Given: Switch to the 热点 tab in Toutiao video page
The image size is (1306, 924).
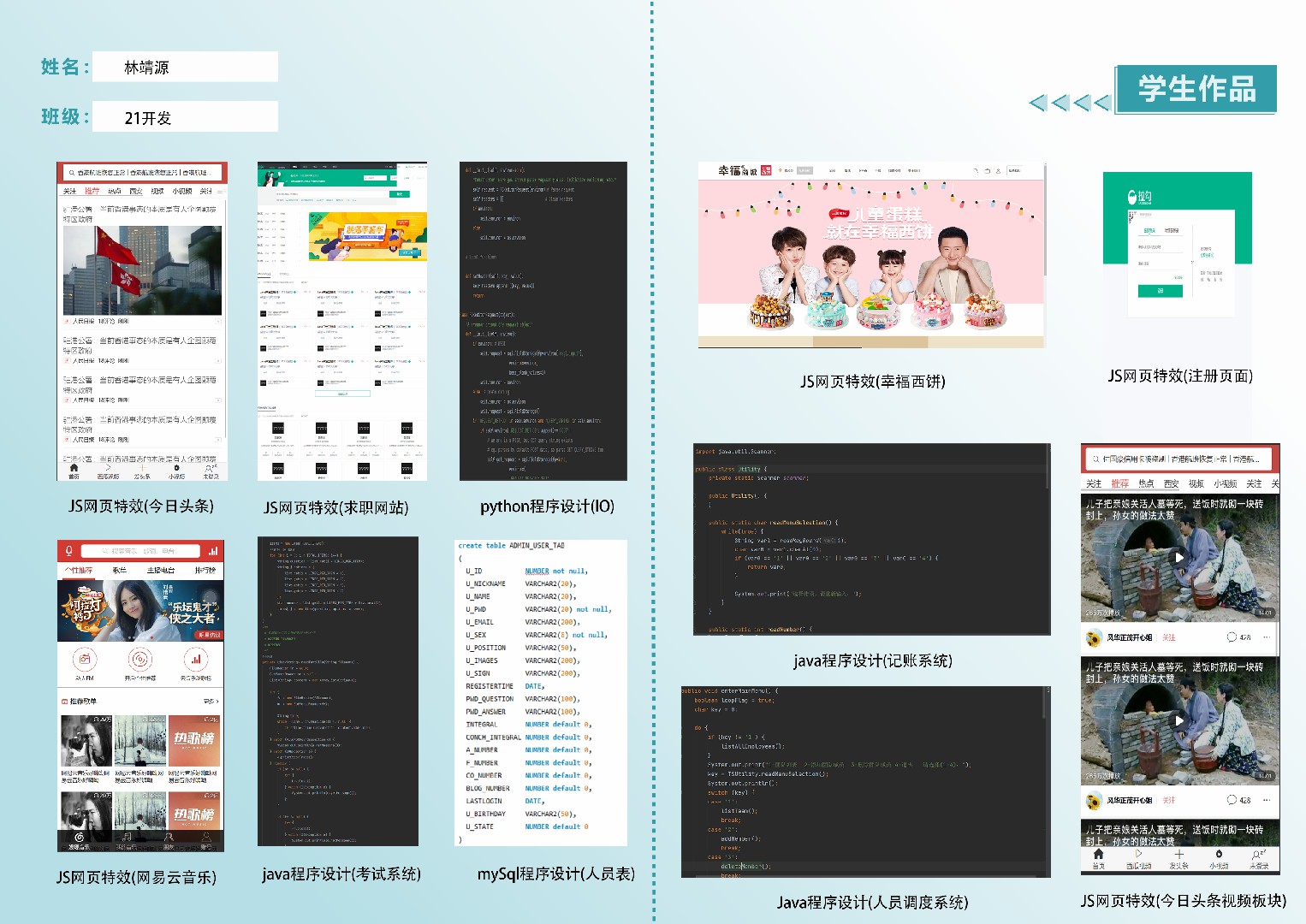Looking at the screenshot, I should coord(1146,483).
